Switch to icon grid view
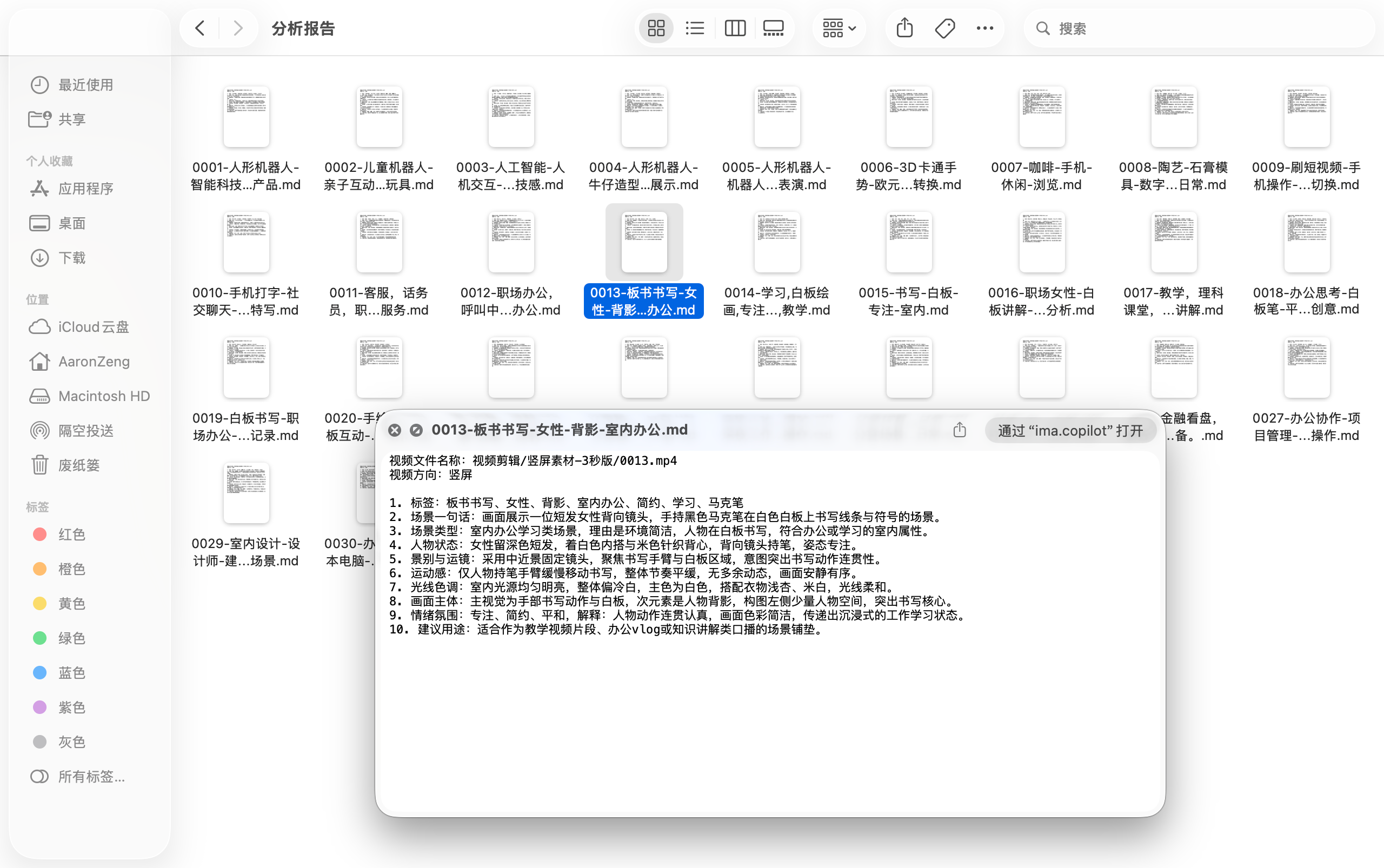Viewport: 1384px width, 868px height. coord(656,28)
